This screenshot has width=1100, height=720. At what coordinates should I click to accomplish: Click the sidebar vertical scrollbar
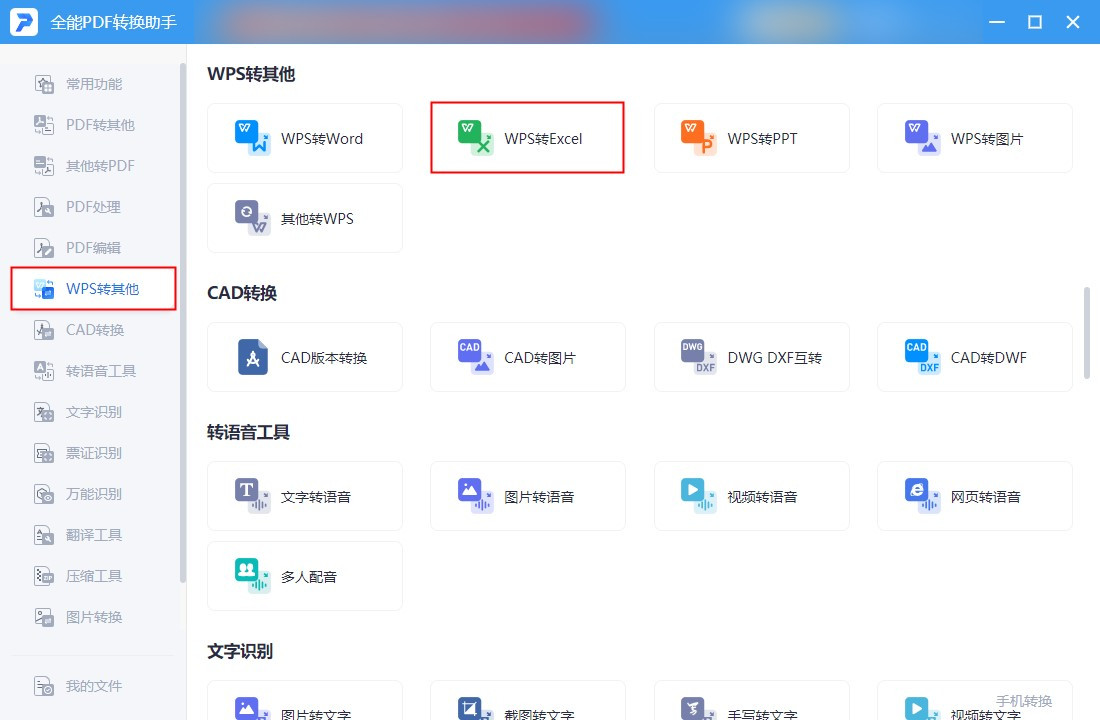click(183, 323)
